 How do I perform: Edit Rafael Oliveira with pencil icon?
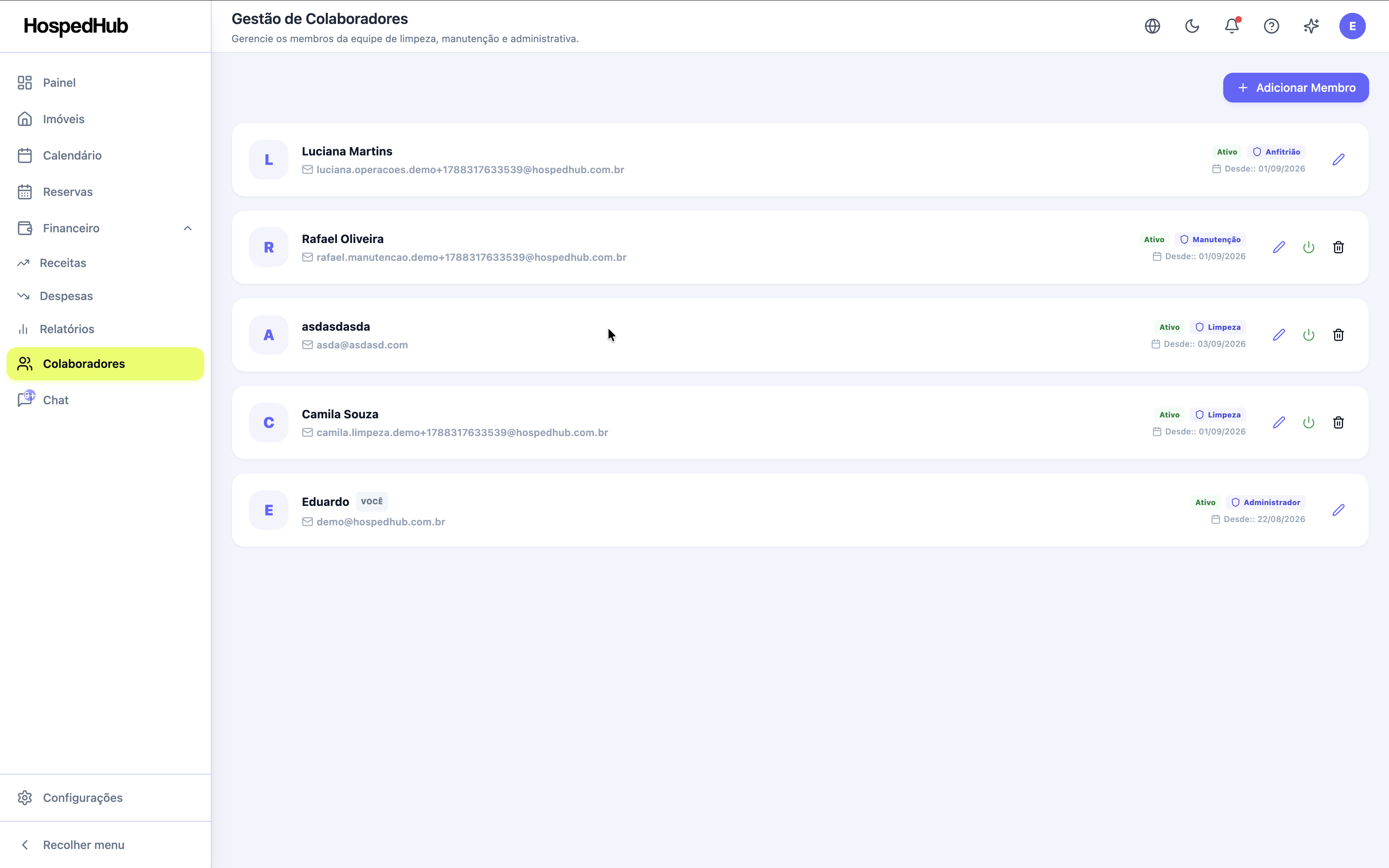(1279, 248)
